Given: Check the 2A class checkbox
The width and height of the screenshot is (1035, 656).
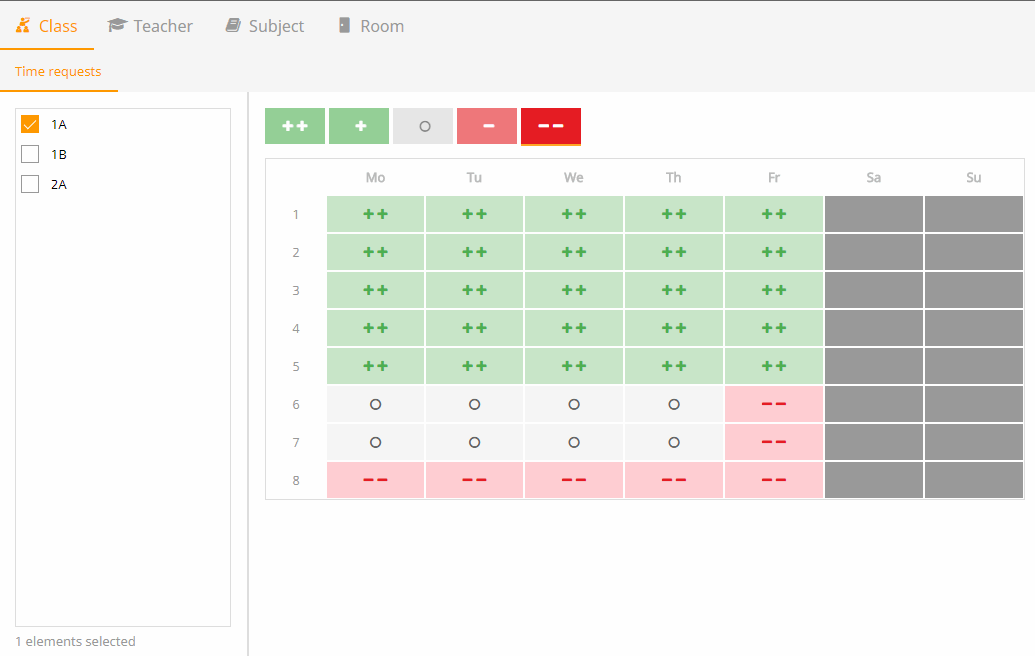Looking at the screenshot, I should pyautogui.click(x=30, y=184).
